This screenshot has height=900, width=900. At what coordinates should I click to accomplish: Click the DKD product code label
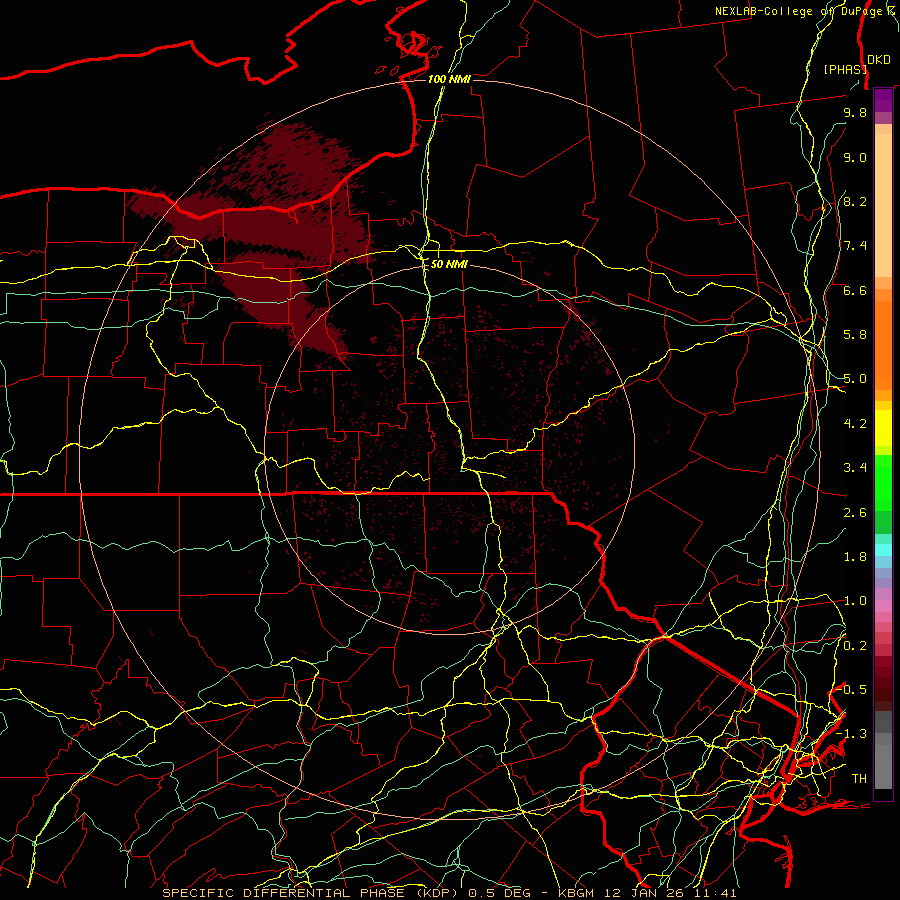click(x=879, y=60)
